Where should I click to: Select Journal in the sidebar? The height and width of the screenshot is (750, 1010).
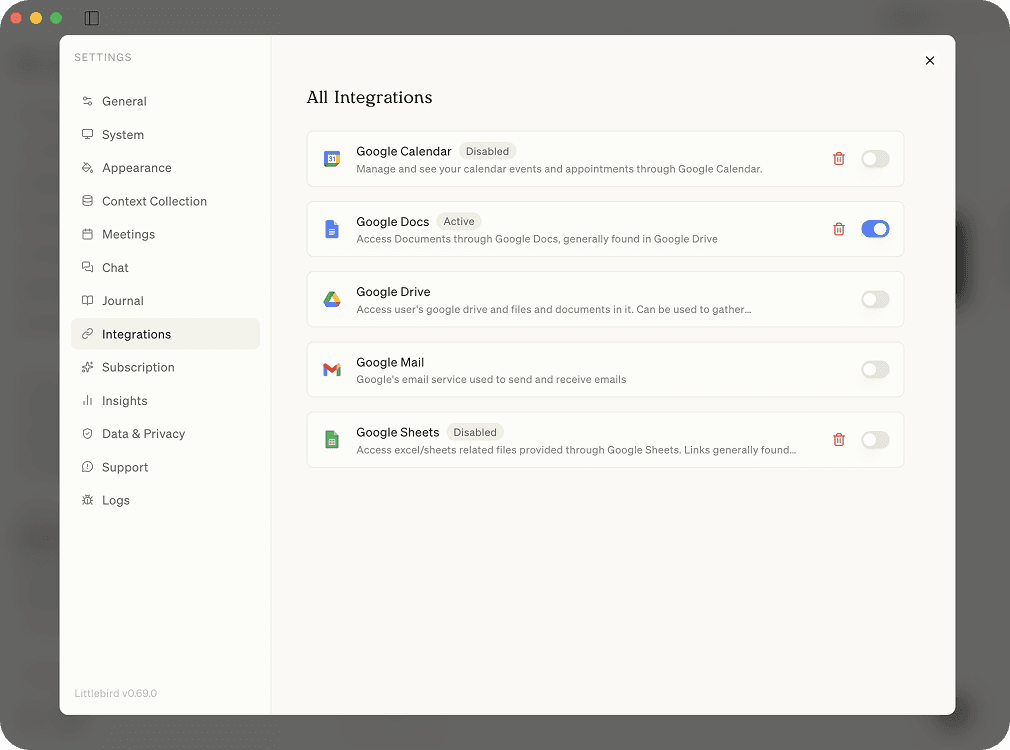tap(166, 300)
